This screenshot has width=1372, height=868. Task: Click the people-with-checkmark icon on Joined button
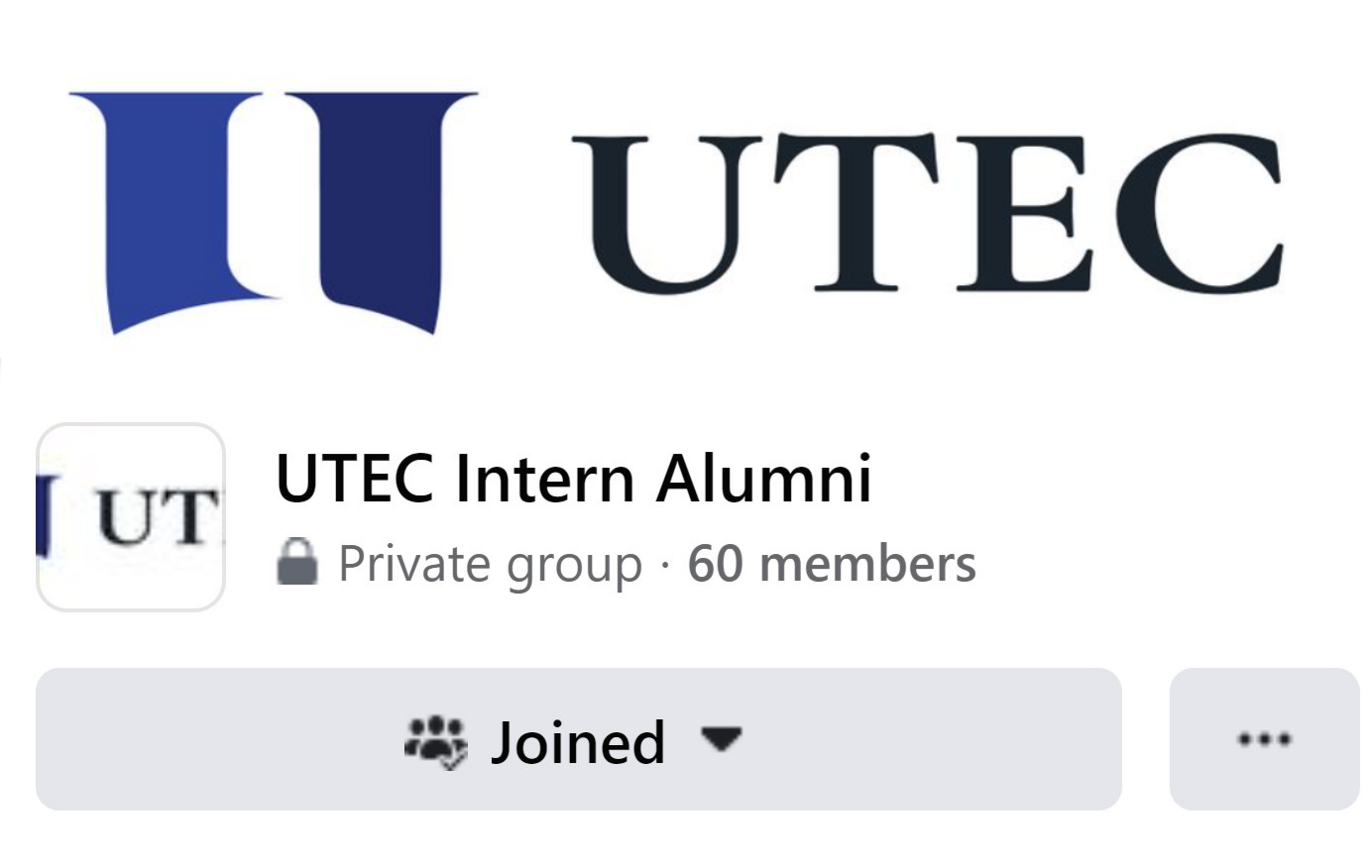[x=435, y=741]
